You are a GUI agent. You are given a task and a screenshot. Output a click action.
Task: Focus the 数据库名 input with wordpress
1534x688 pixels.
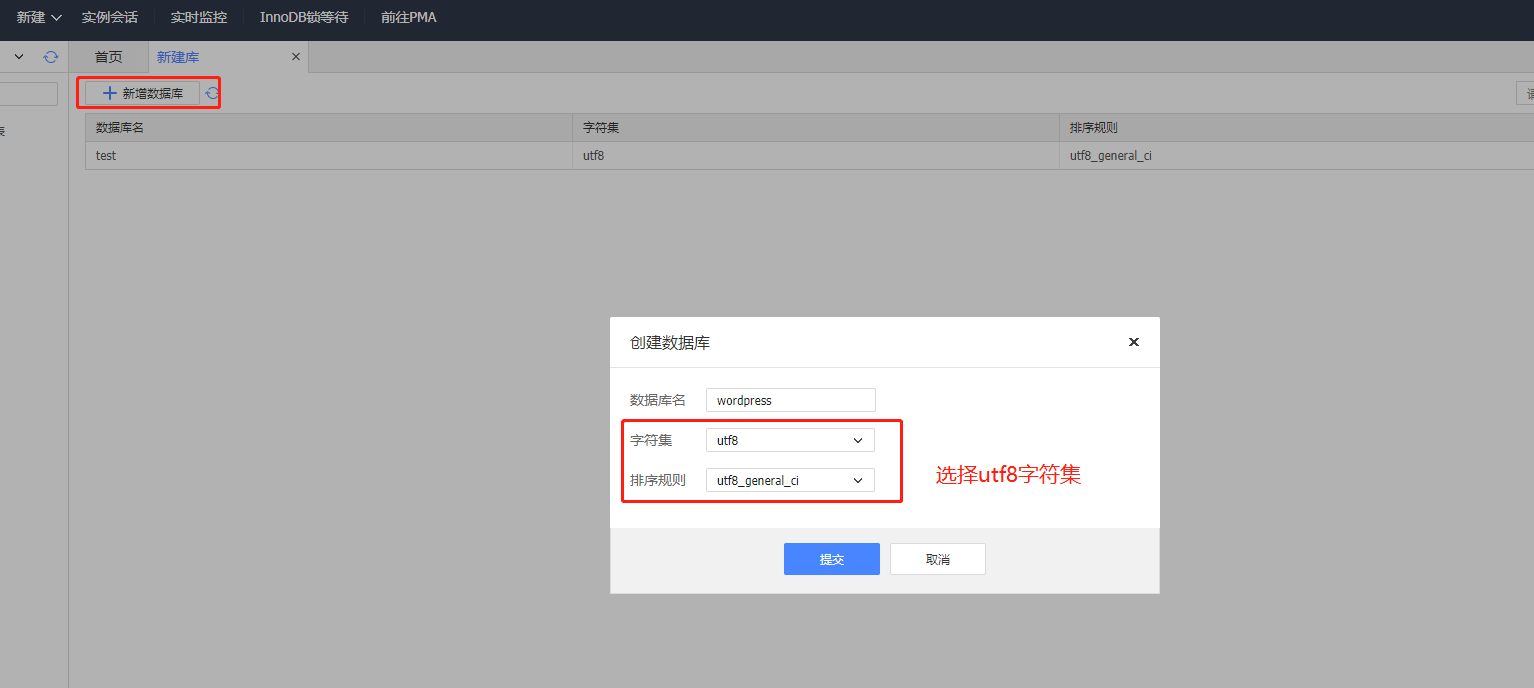tap(791, 400)
